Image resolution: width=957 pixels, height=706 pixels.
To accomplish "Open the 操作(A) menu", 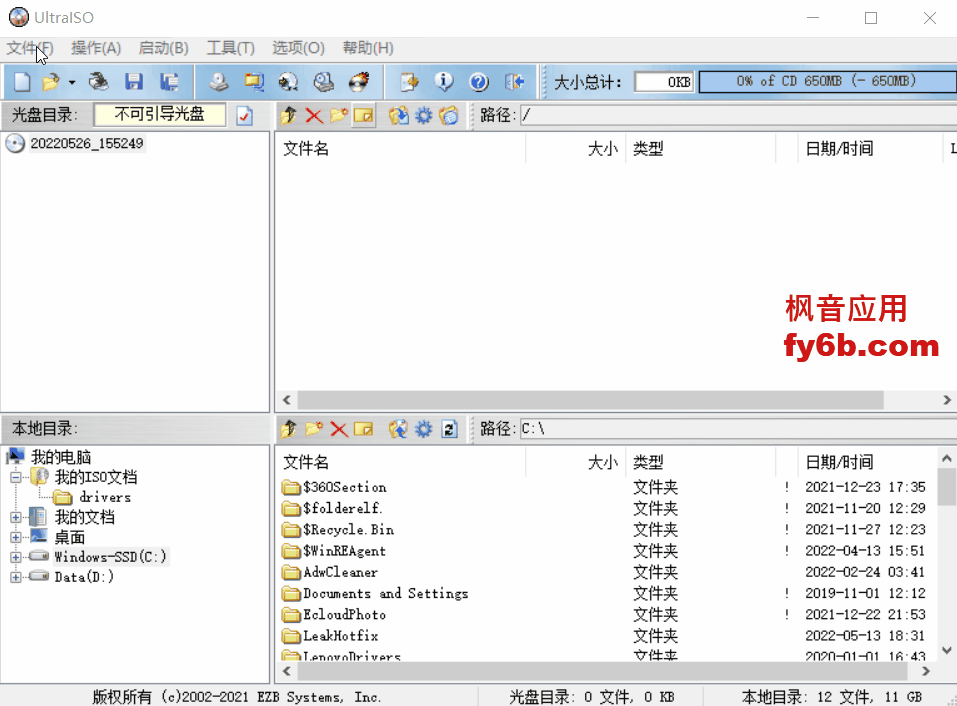I will point(96,48).
